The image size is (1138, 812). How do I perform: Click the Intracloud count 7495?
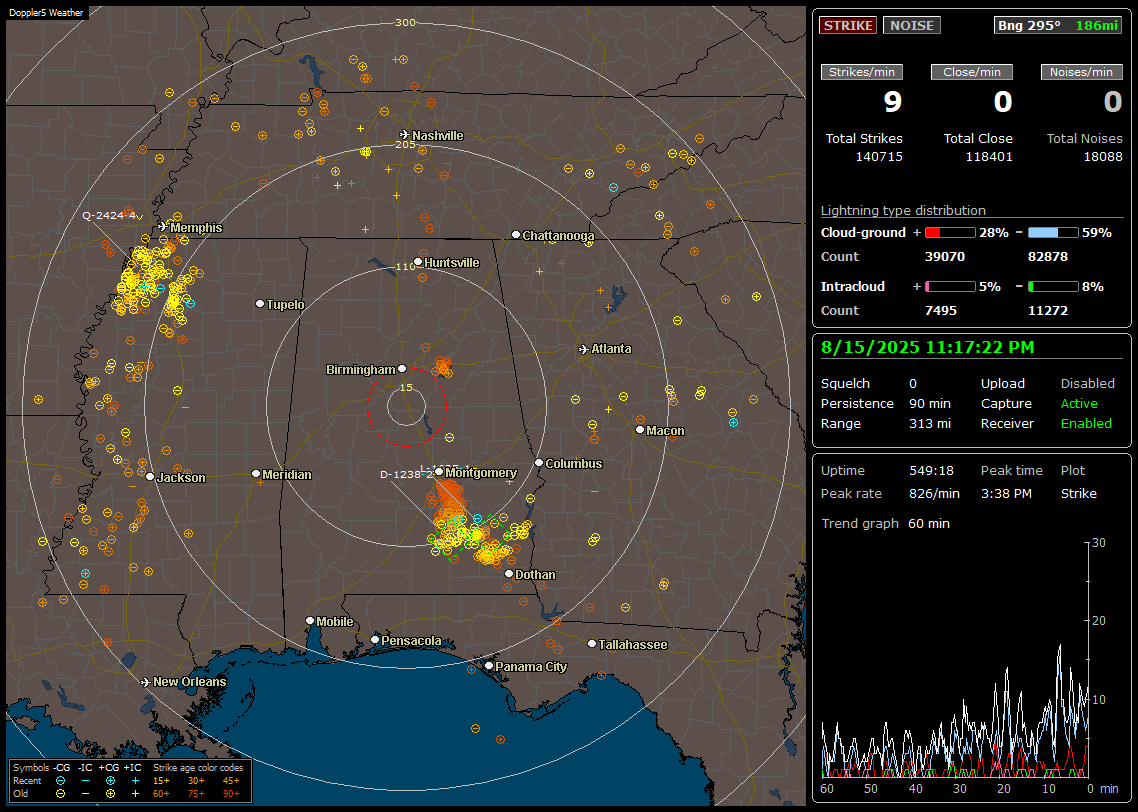coord(941,311)
